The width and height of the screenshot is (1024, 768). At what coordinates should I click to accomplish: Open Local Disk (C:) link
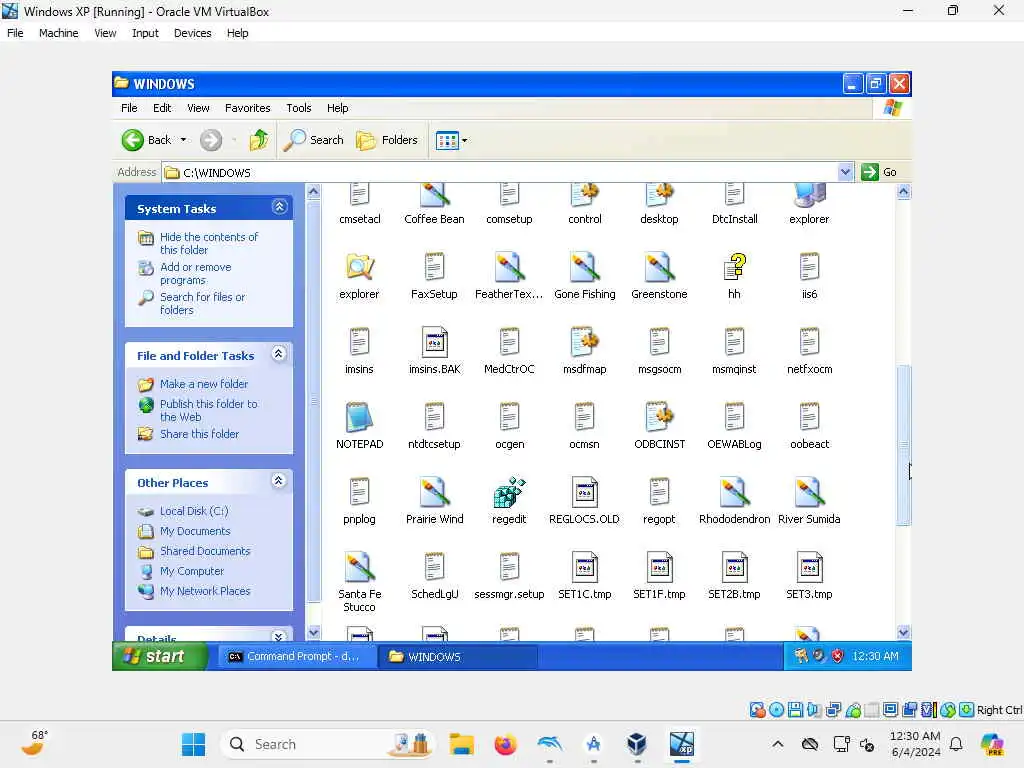(194, 511)
